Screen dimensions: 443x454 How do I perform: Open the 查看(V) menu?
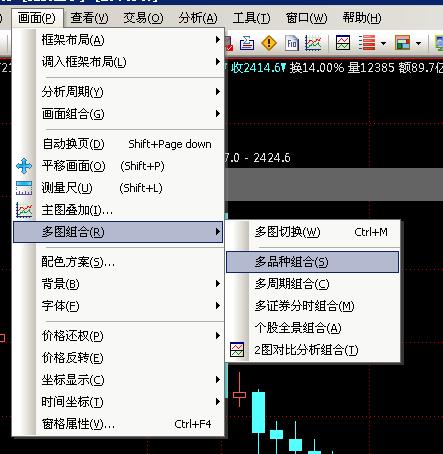pos(89,18)
